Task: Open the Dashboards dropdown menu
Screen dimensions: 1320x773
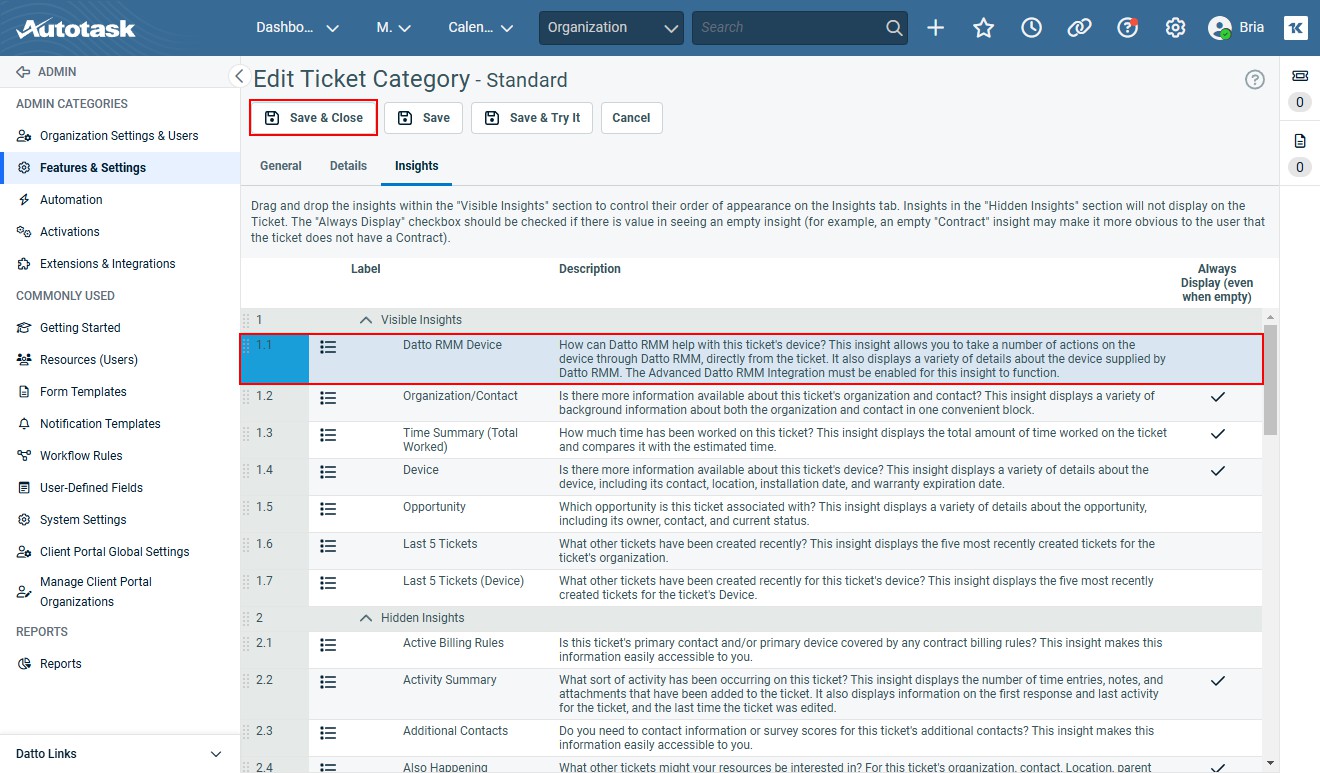Action: 297,28
